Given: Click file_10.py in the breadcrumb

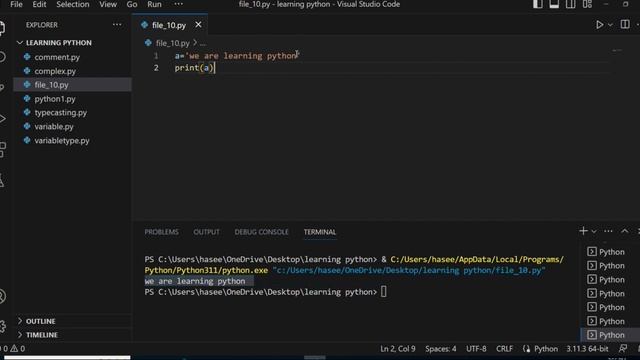Looking at the screenshot, I should click(172, 43).
